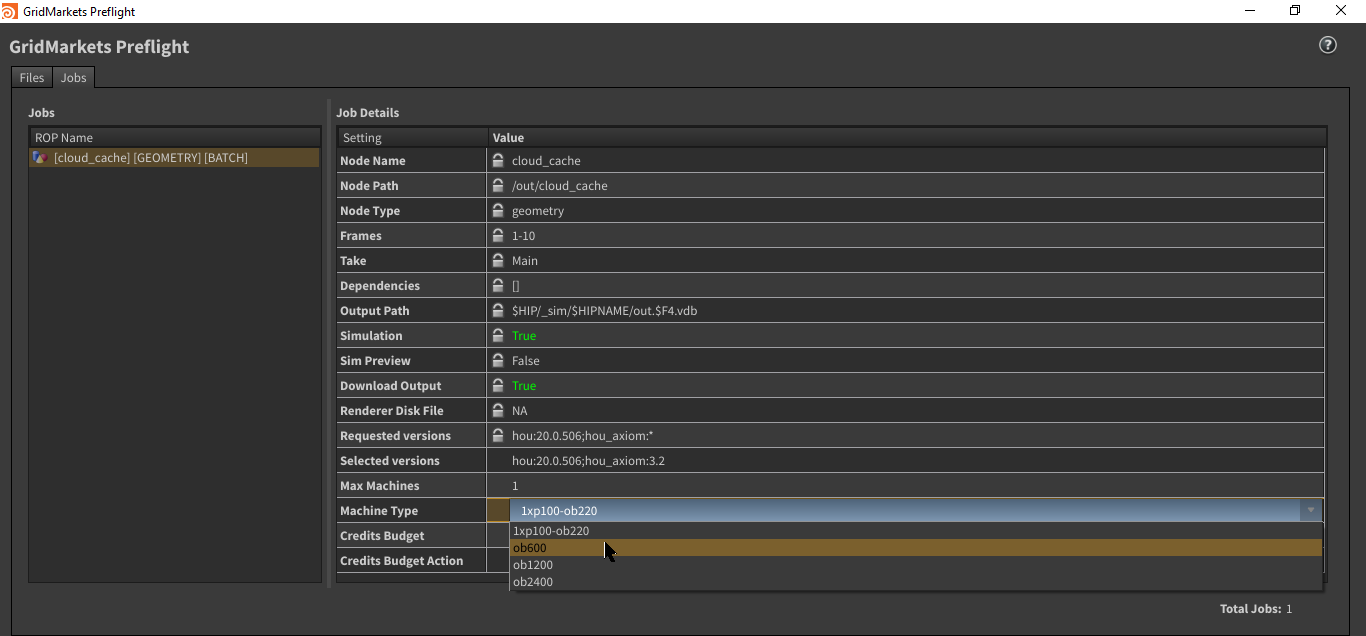This screenshot has height=636, width=1366.
Task: Click the Max Machines value field
Action: click(906, 485)
